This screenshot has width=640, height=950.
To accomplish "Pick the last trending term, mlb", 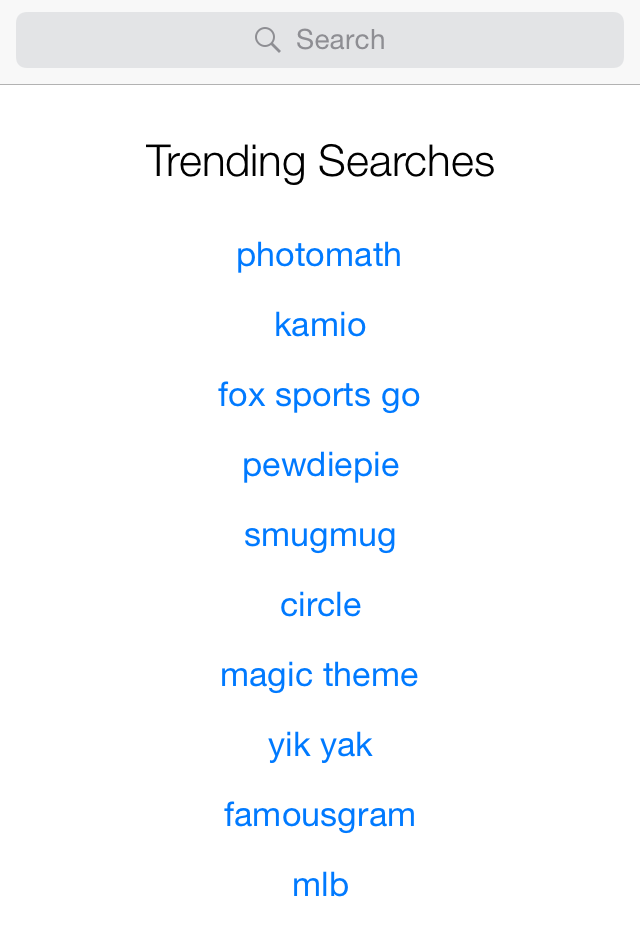I will click(320, 885).
